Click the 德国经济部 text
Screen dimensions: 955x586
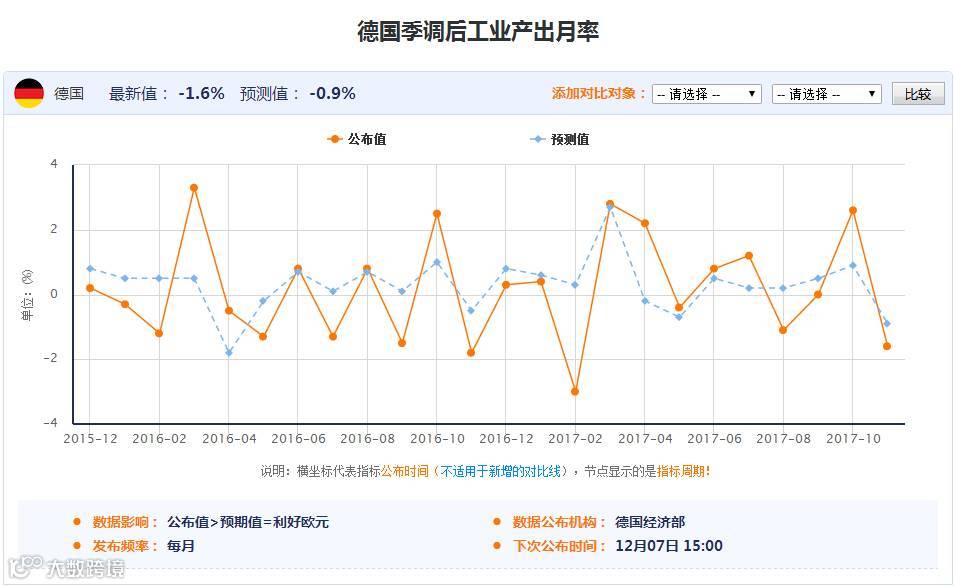(x=650, y=522)
